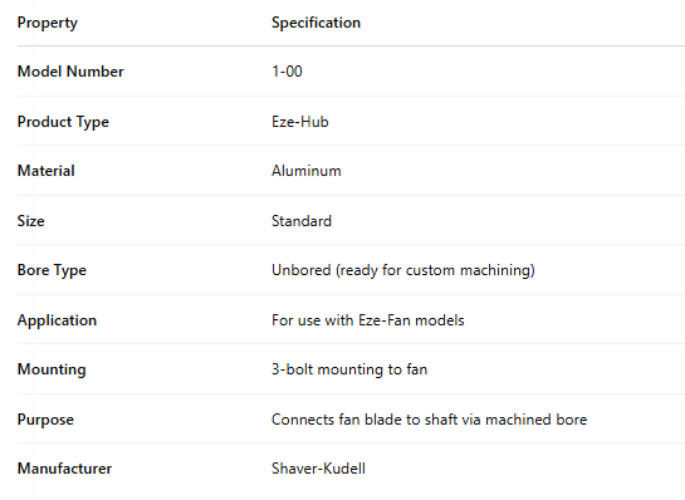Select the Application row label
This screenshot has height=500, width=685.
coord(57,320)
